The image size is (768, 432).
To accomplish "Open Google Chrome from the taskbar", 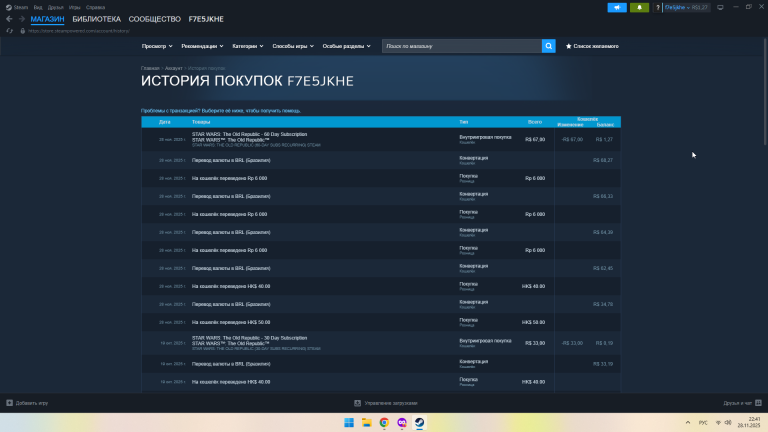I will [x=384, y=423].
